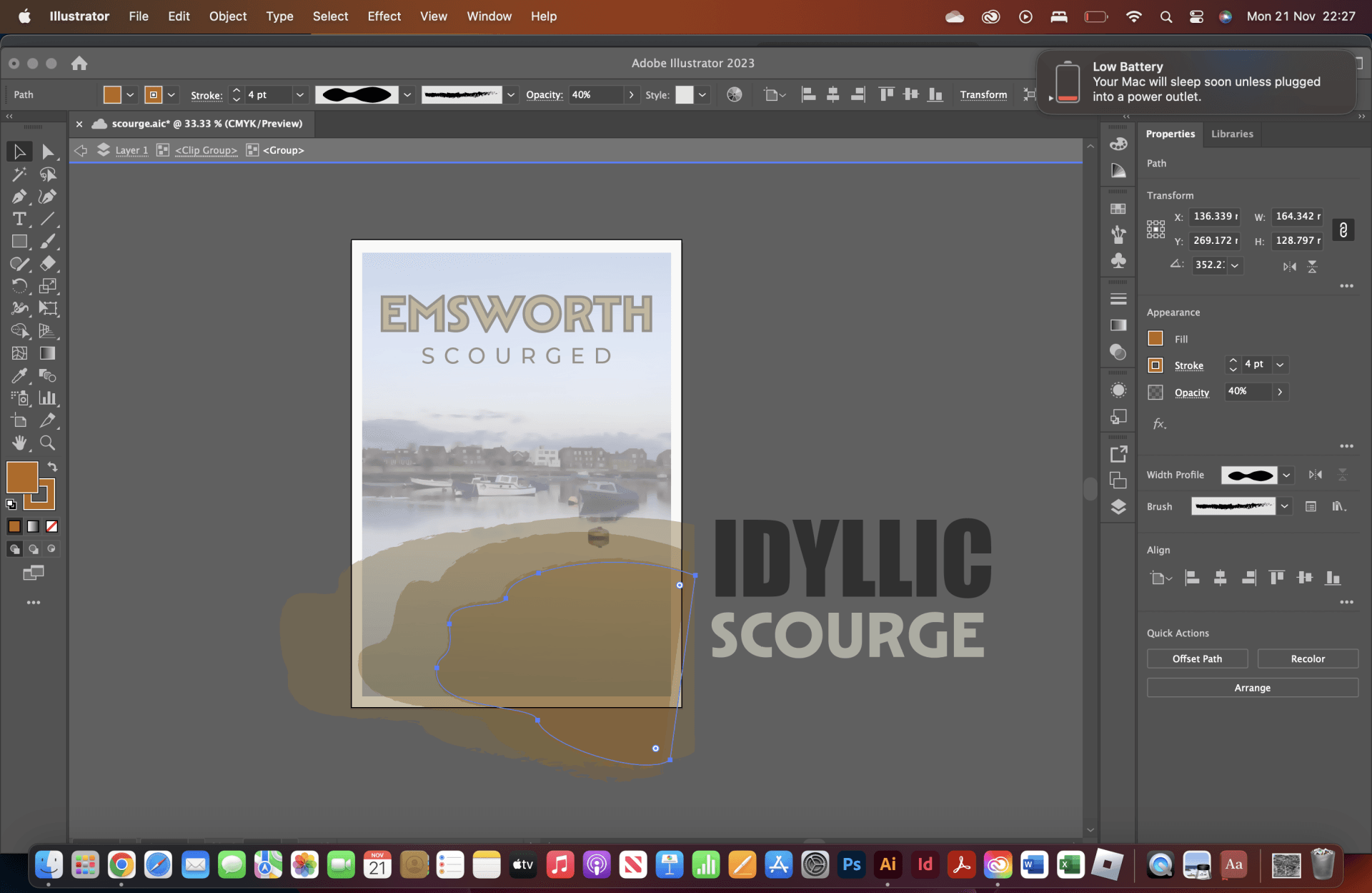Open stroke weight dropdown in control bar
Image resolution: width=1372 pixels, height=893 pixels.
pyautogui.click(x=300, y=94)
